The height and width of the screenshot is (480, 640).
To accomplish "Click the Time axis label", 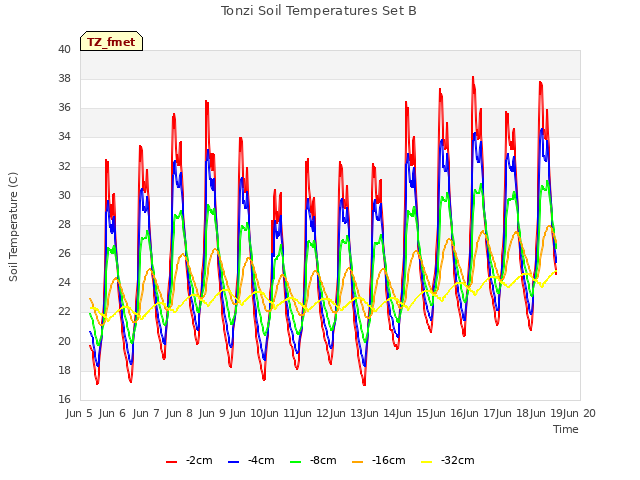I will coord(566,429).
